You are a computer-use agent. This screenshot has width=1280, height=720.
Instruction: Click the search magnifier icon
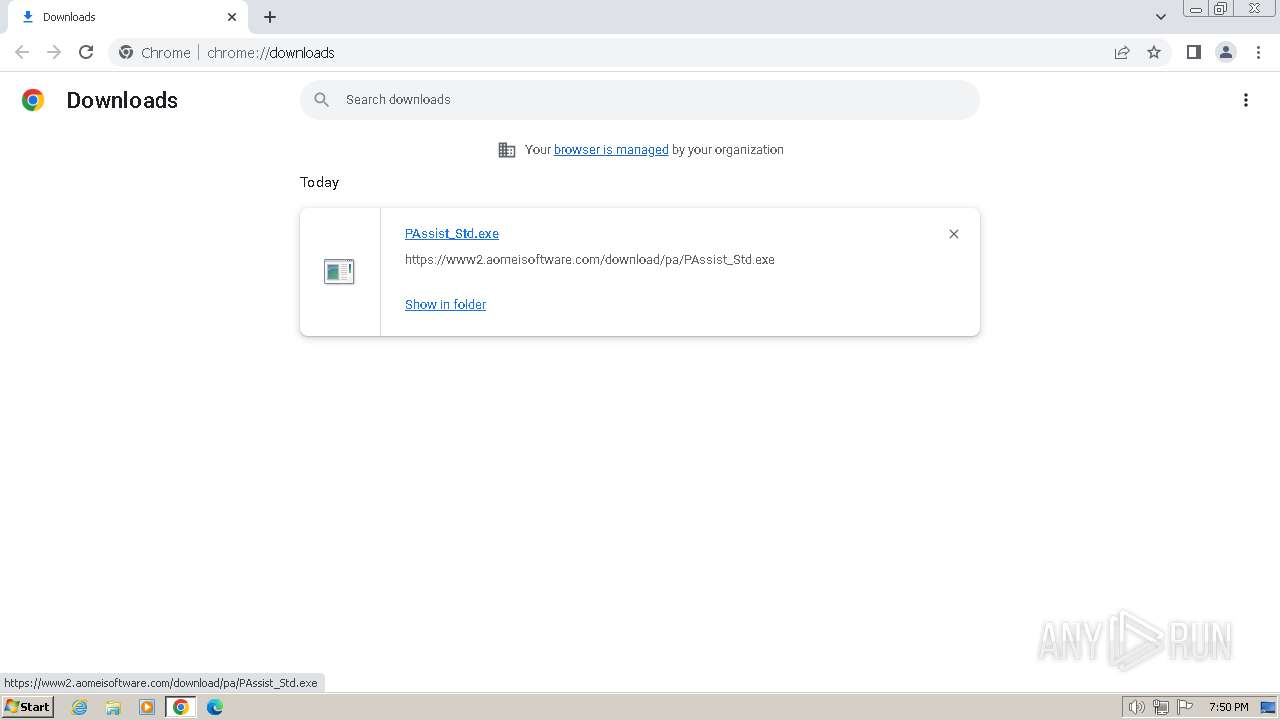(321, 100)
